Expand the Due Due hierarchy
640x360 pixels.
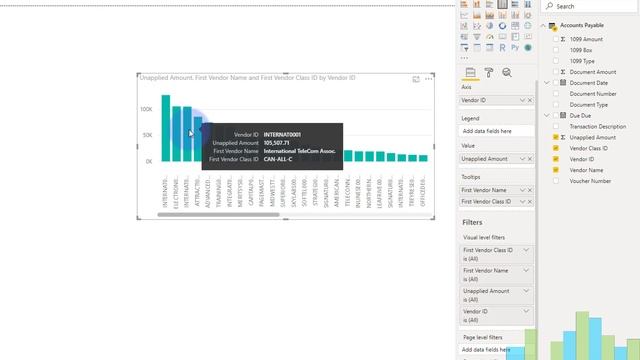[547, 116]
